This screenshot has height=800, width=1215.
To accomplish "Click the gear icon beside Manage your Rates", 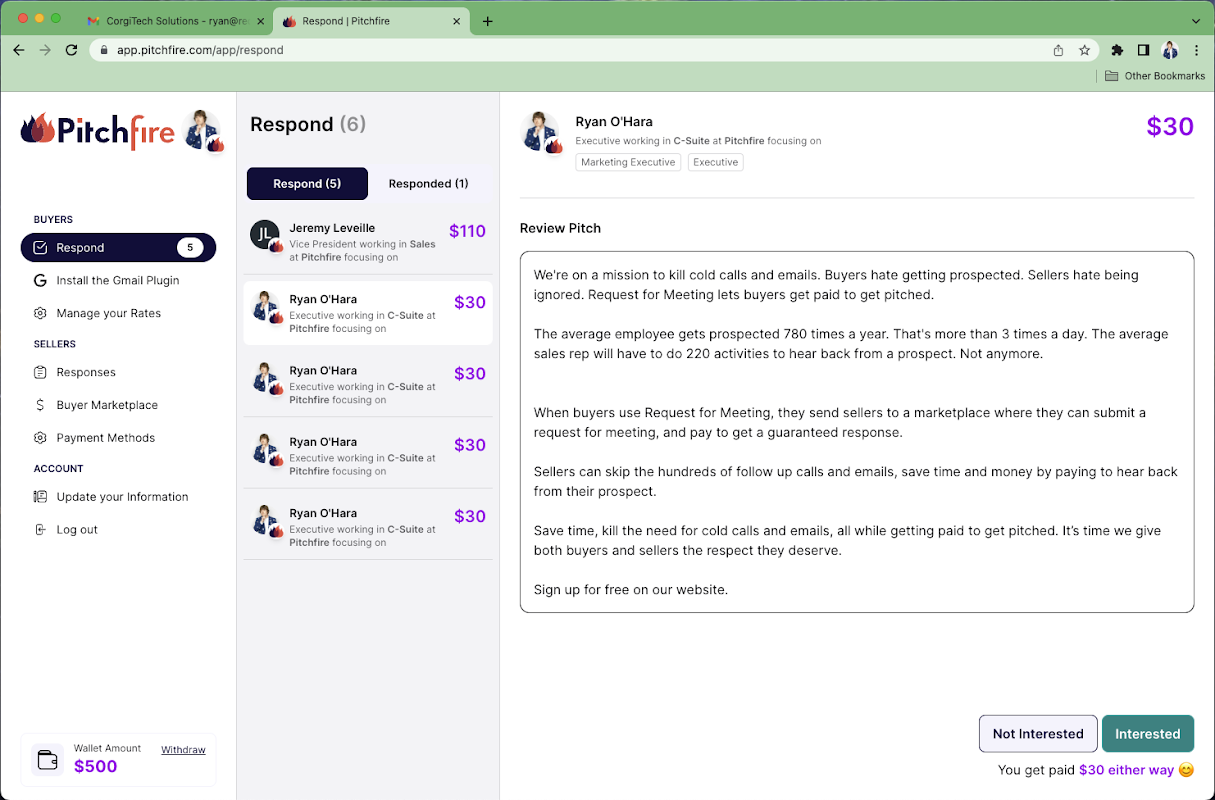I will (40, 314).
